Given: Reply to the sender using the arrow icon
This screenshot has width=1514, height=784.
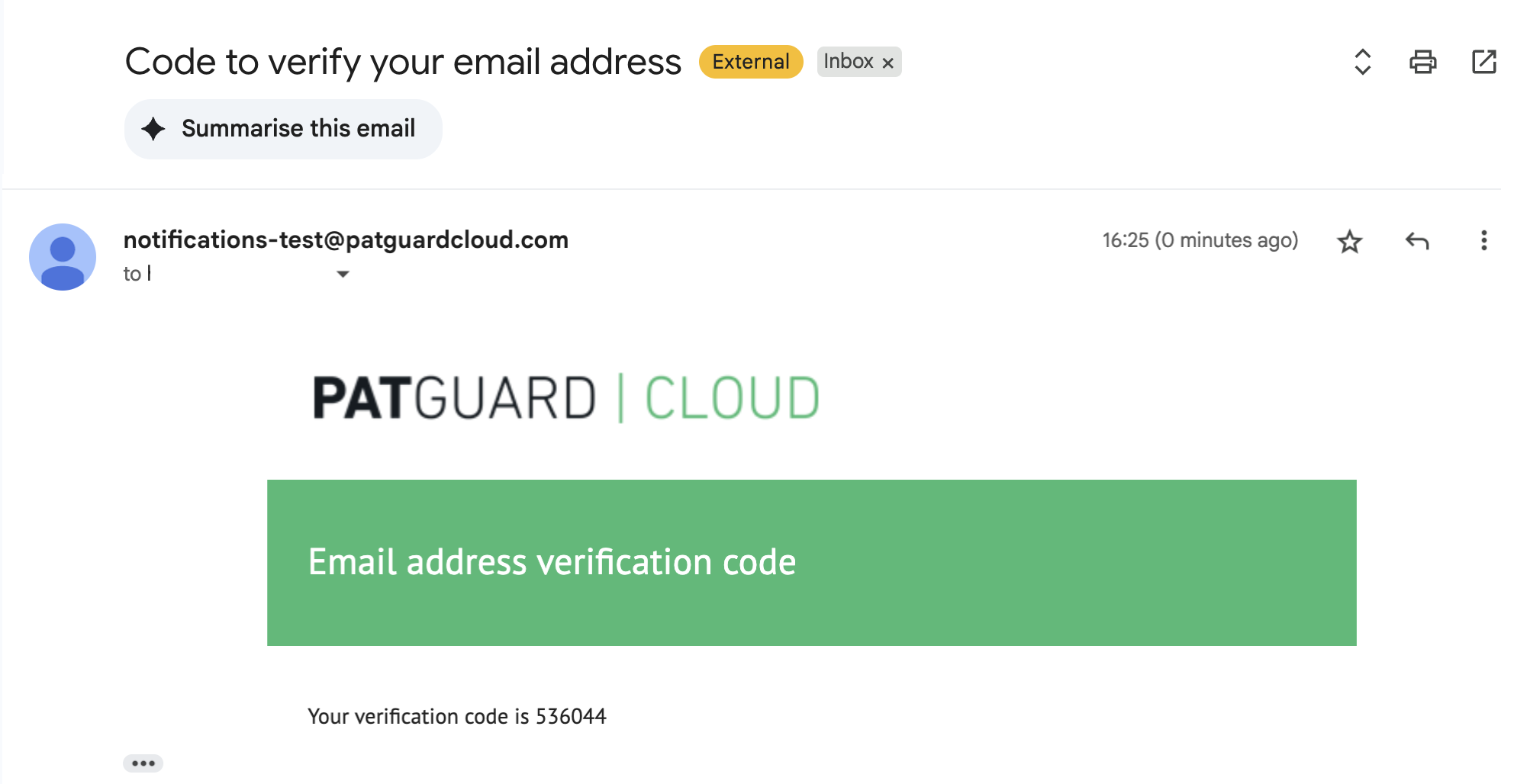Looking at the screenshot, I should tap(1417, 241).
